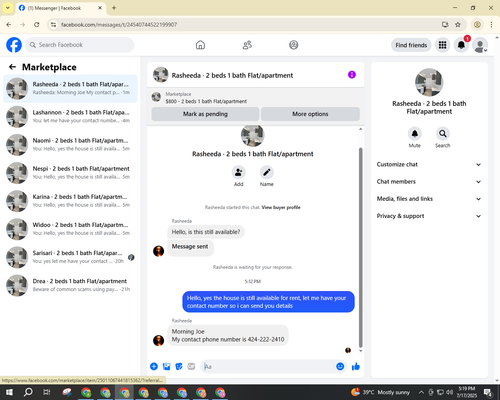Open the Groups icon in top navigation
The height and width of the screenshot is (400, 500).
coord(294,45)
